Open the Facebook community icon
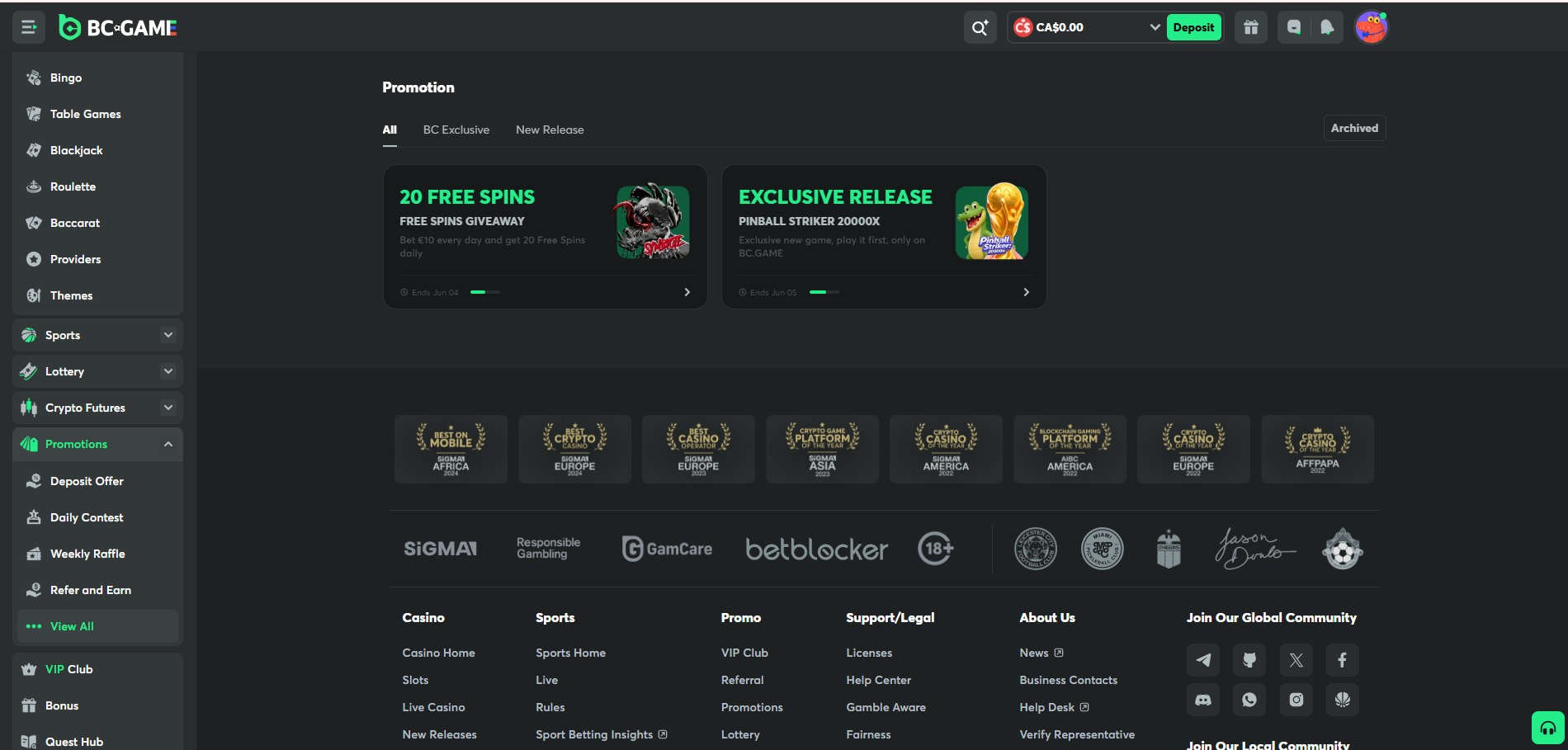The image size is (1568, 750). (x=1343, y=660)
